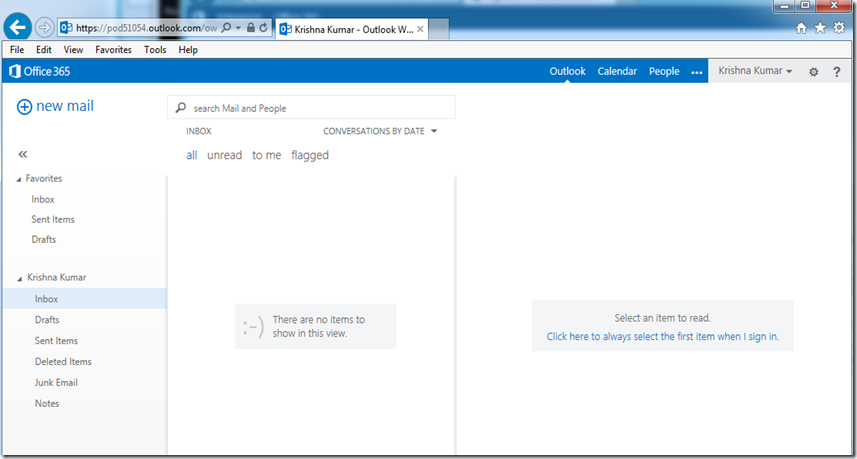857x459 pixels.
Task: Select the Krishna Kumar - Outlook Web tab
Action: coord(351,29)
